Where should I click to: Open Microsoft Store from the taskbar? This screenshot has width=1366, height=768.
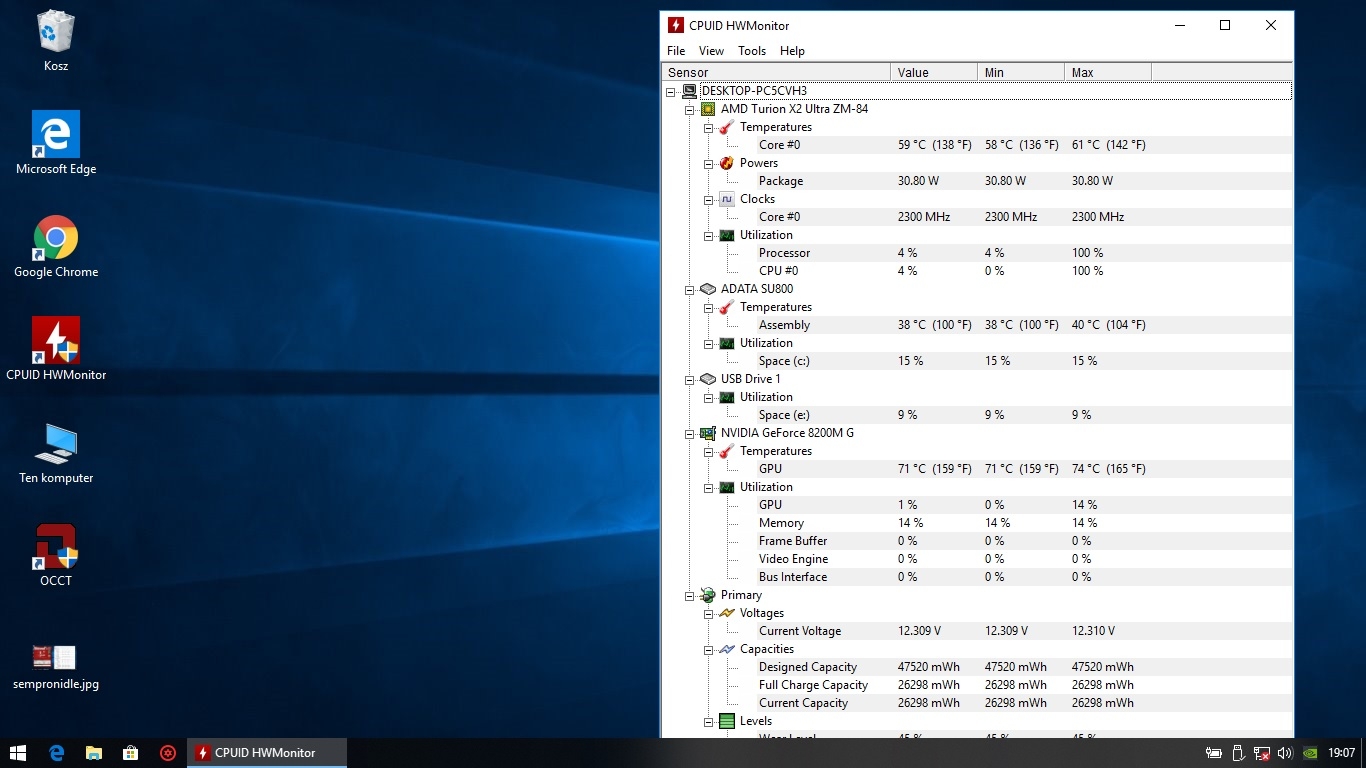tap(131, 753)
